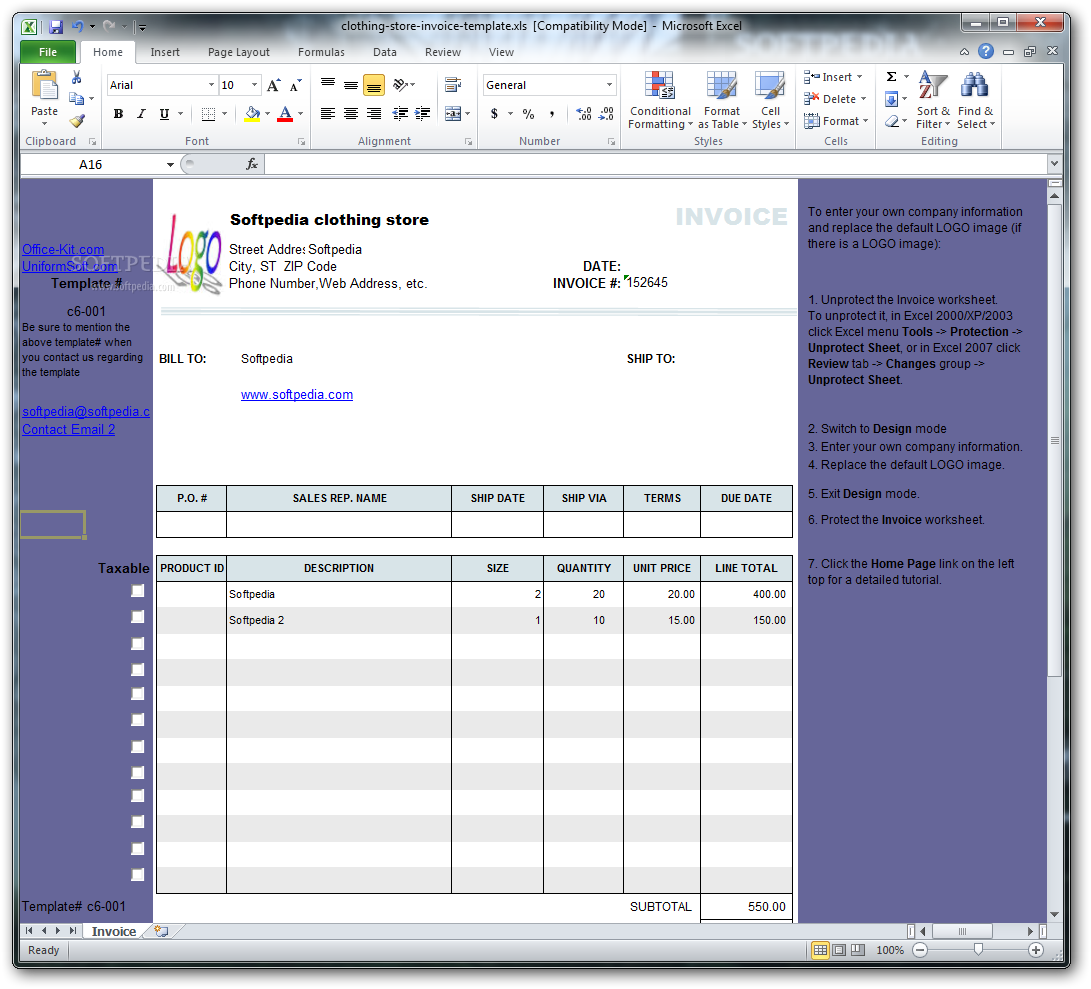Click the Save icon in Quick Access Toolbar
Screen dimensions: 1091x989
[x=56, y=26]
